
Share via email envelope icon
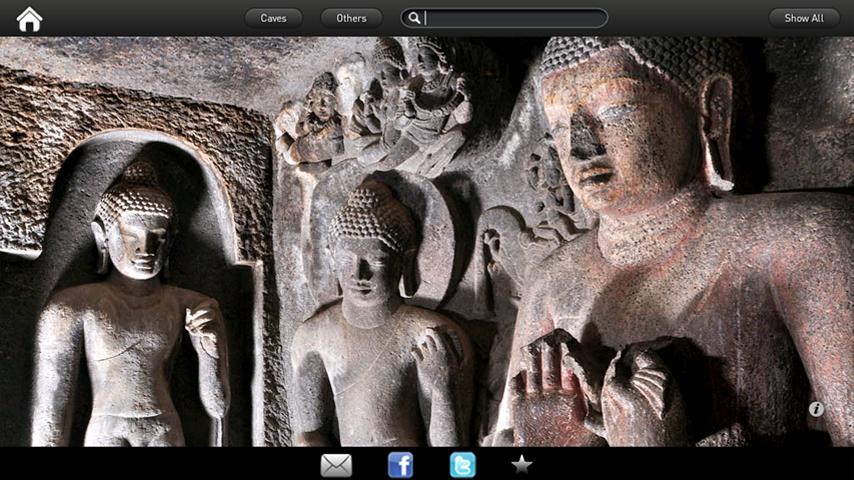[336, 465]
